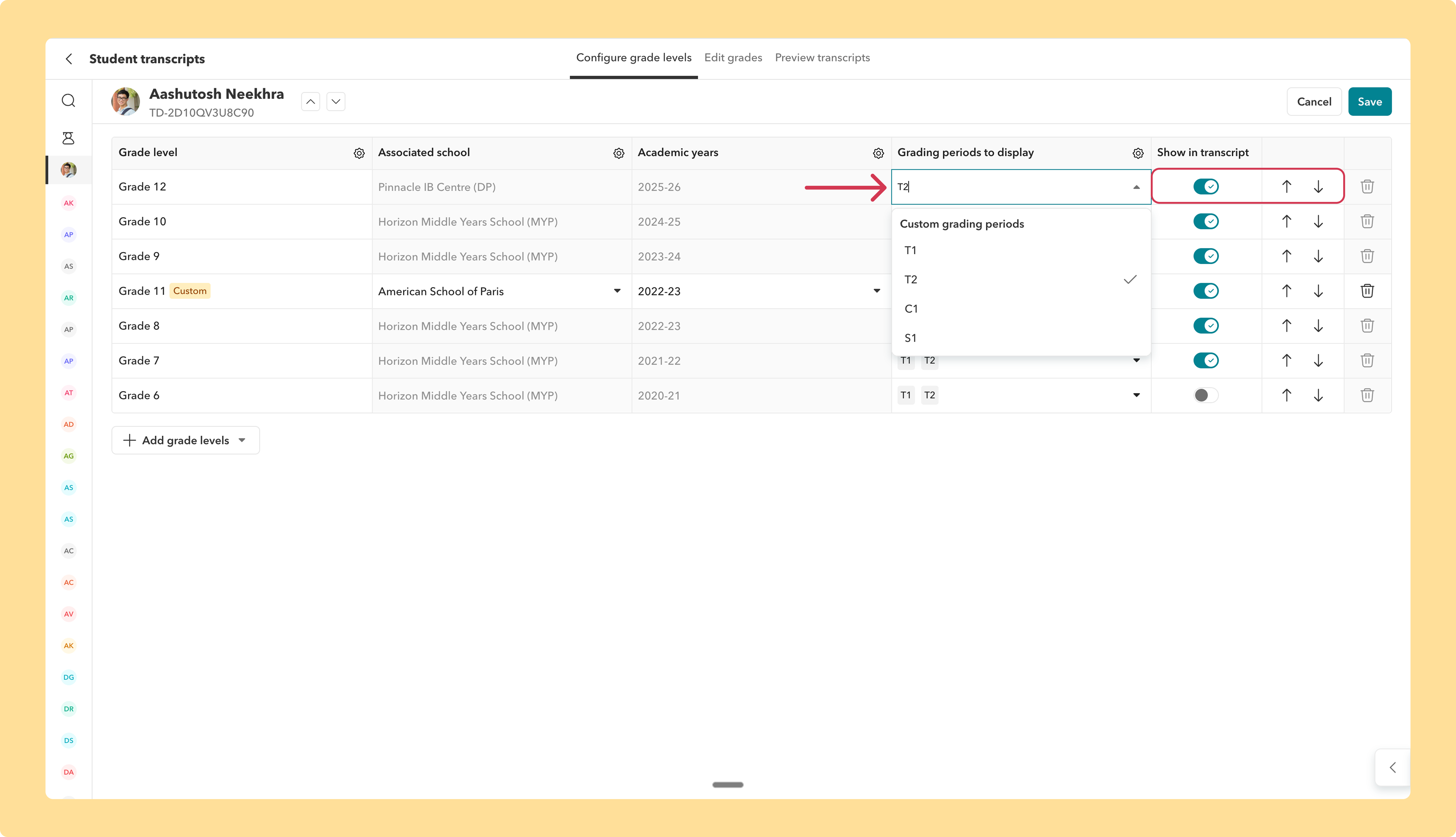This screenshot has height=837, width=1456.
Task: Select DA student in sidebar list
Action: coord(68,772)
